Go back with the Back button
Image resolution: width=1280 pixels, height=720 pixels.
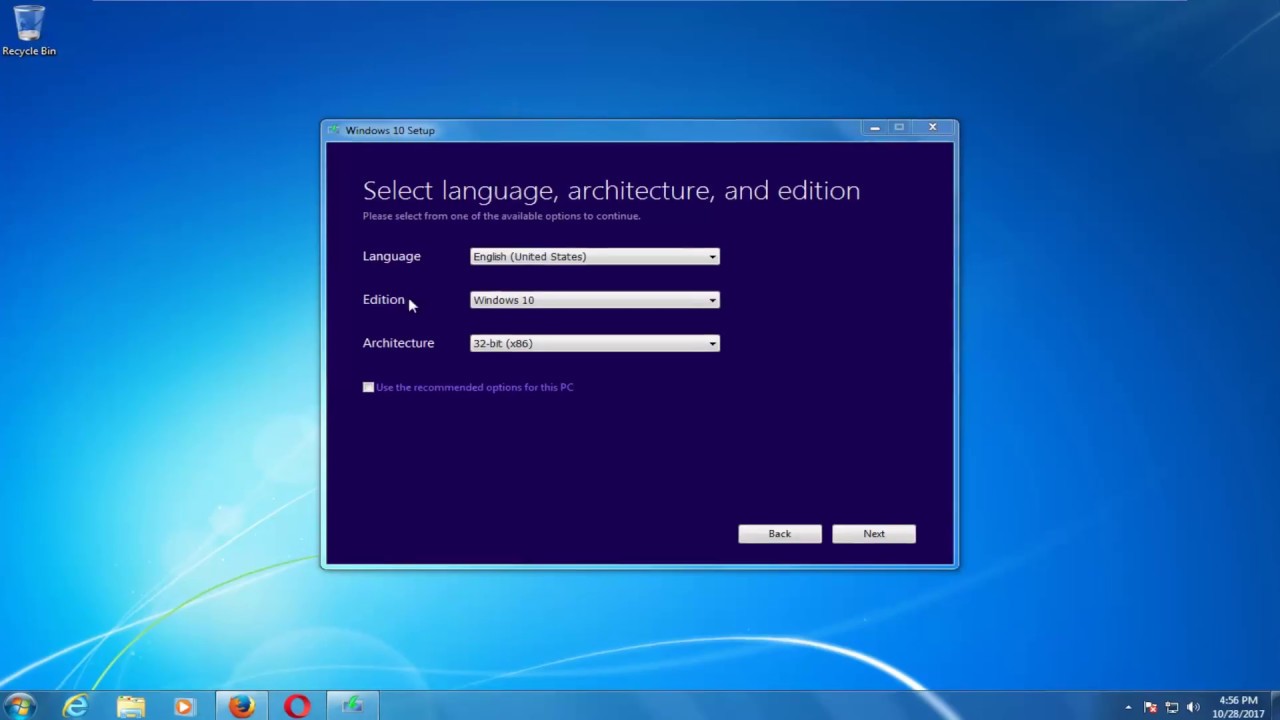click(779, 534)
